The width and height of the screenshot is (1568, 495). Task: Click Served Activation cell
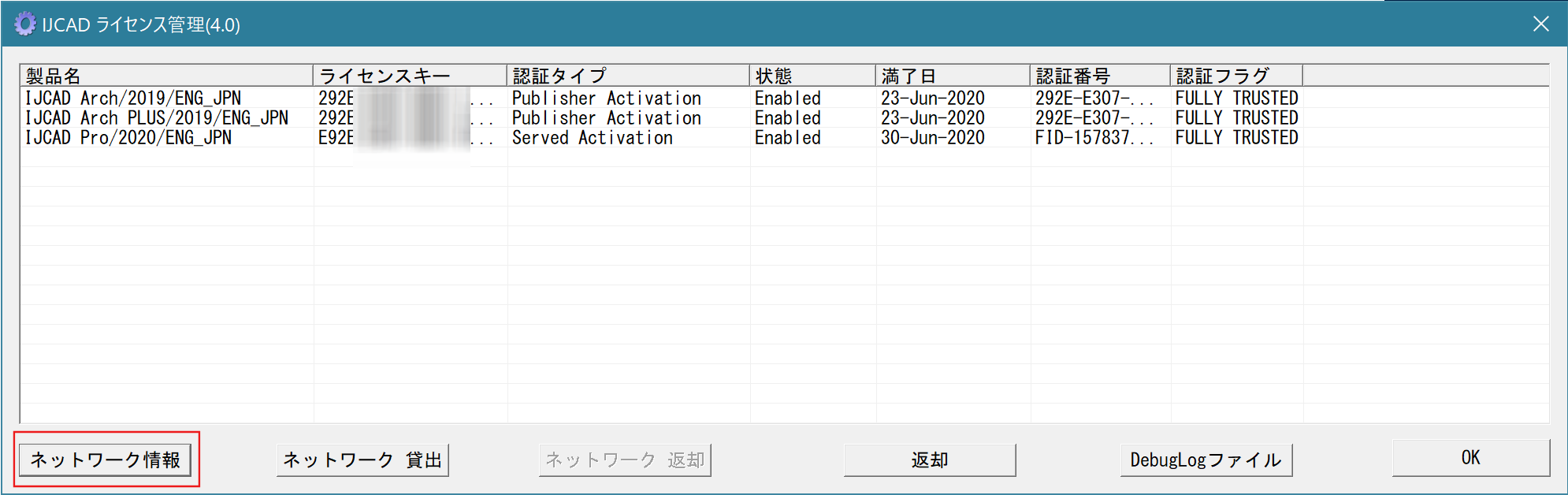coord(593,137)
